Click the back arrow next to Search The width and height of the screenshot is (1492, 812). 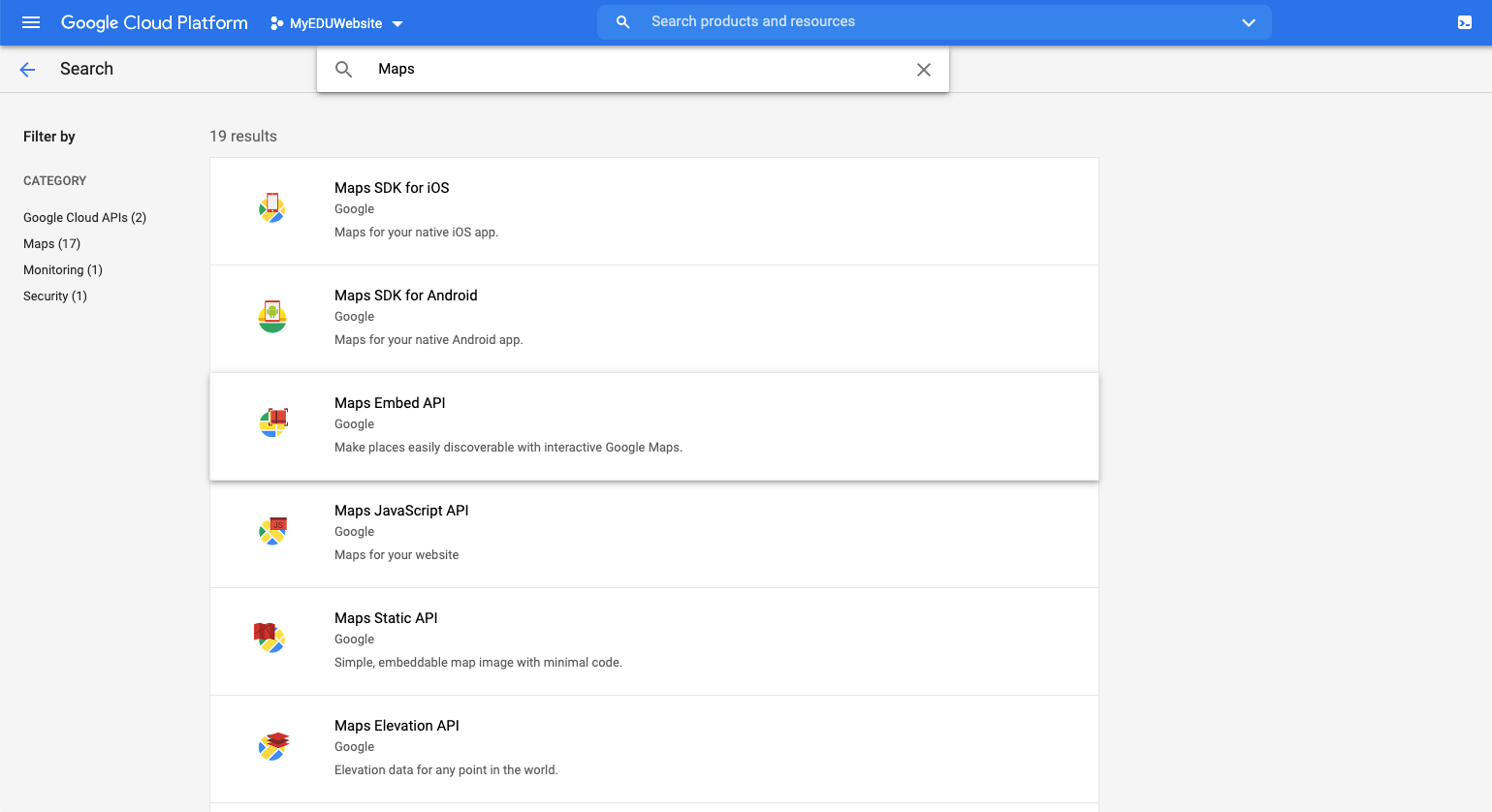point(27,69)
